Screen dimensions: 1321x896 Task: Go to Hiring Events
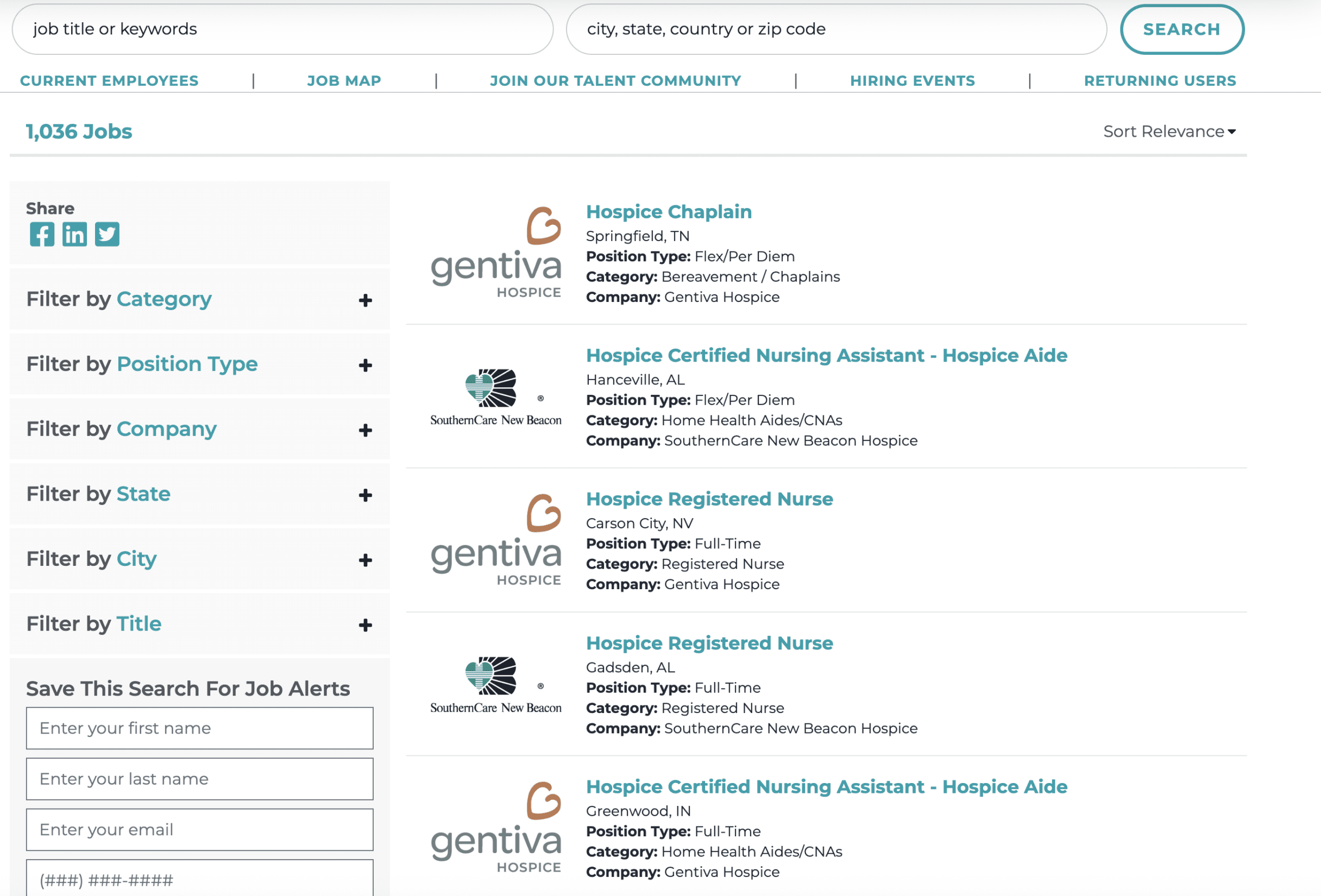point(912,81)
